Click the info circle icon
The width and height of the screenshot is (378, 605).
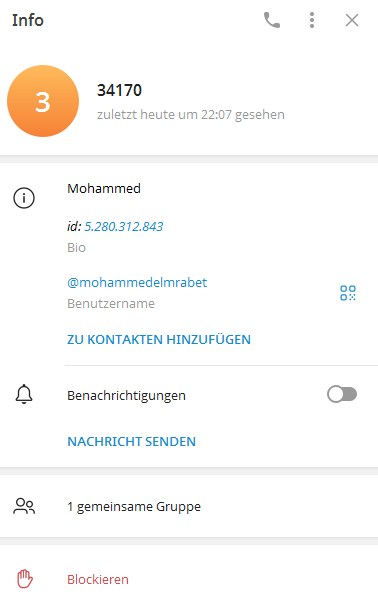click(x=24, y=198)
